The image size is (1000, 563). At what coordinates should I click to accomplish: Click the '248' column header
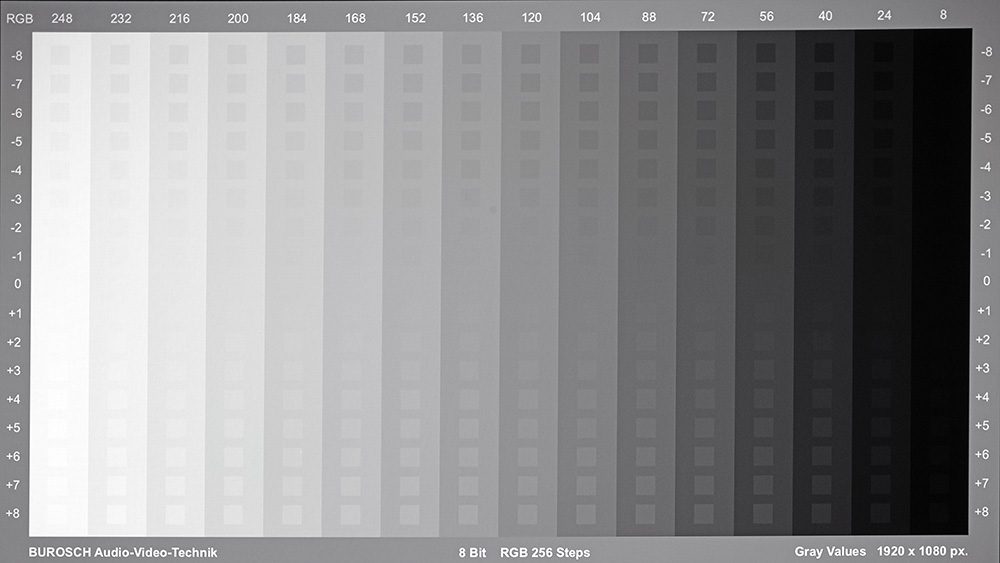62,18
